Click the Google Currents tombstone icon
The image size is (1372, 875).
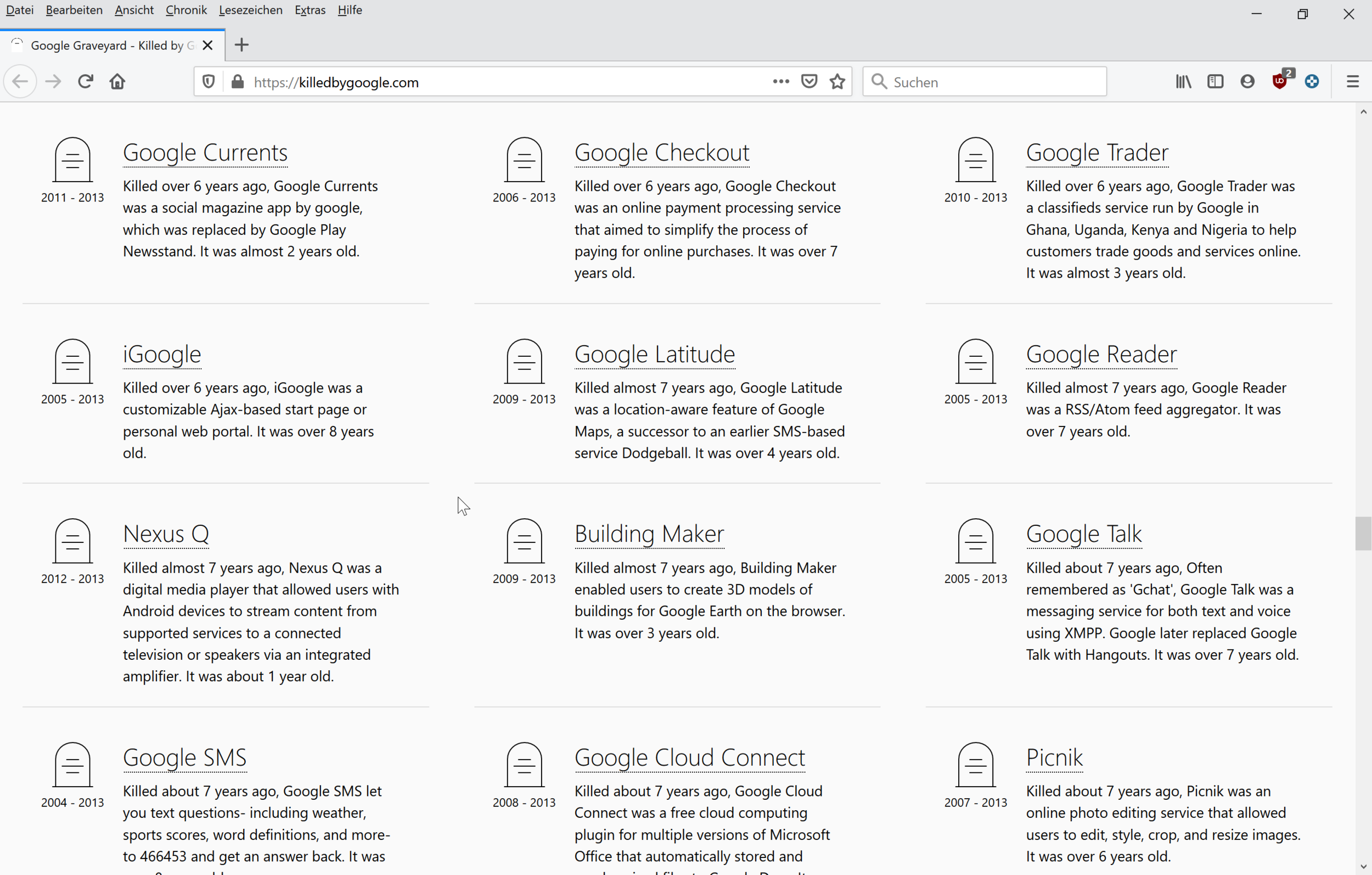tap(72, 159)
